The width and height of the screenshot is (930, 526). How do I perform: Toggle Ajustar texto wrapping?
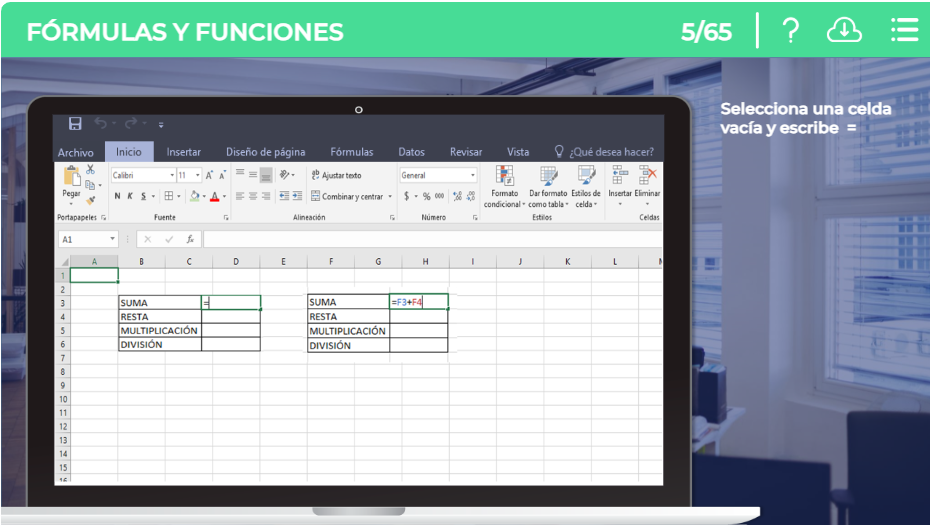[x=336, y=175]
